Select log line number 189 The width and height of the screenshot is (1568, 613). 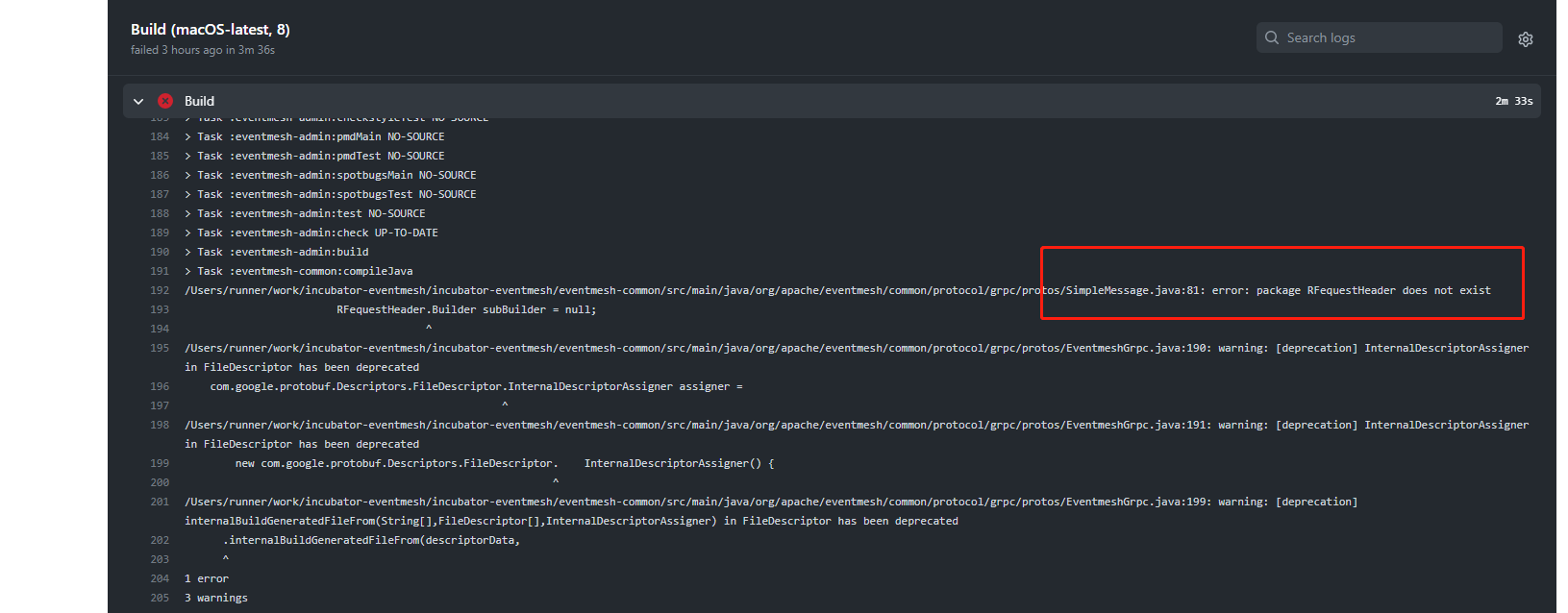click(x=160, y=233)
